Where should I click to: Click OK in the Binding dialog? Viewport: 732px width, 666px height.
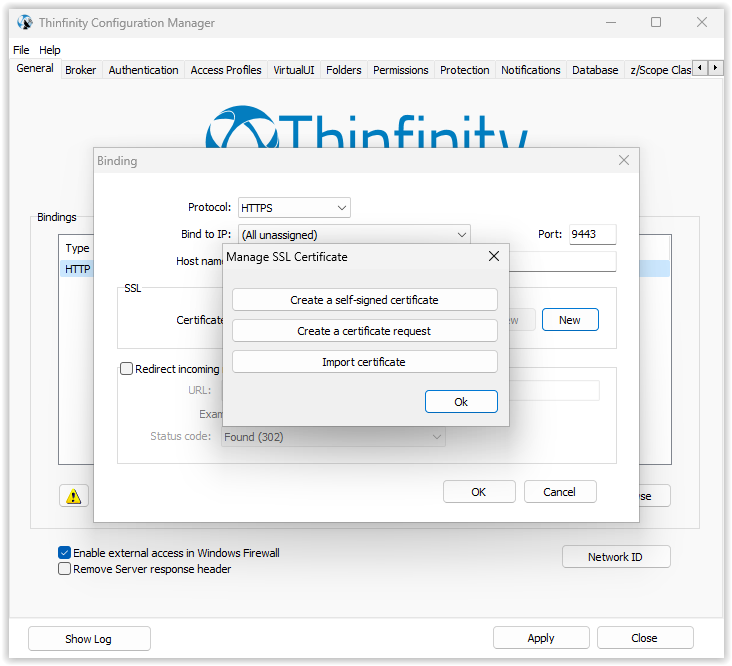point(479,492)
